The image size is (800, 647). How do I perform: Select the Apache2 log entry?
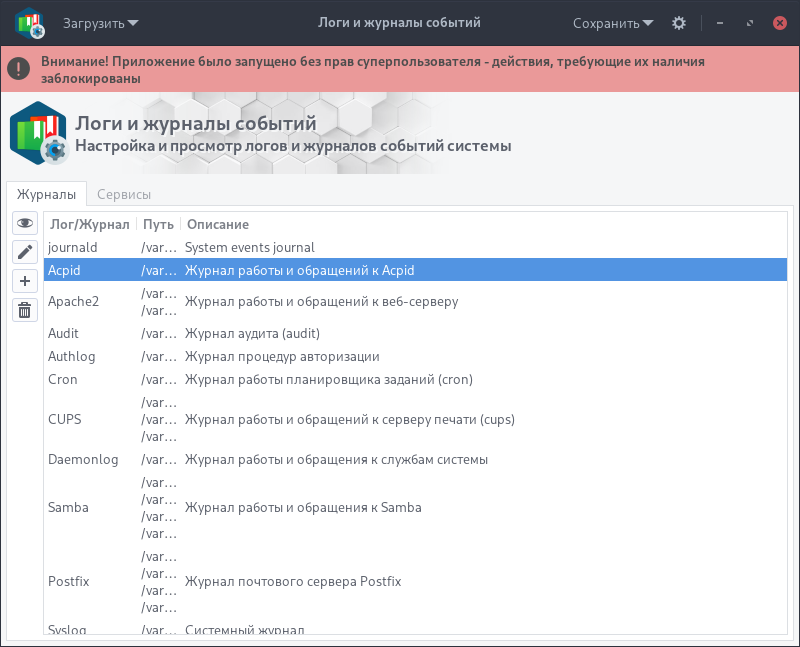[415, 302]
